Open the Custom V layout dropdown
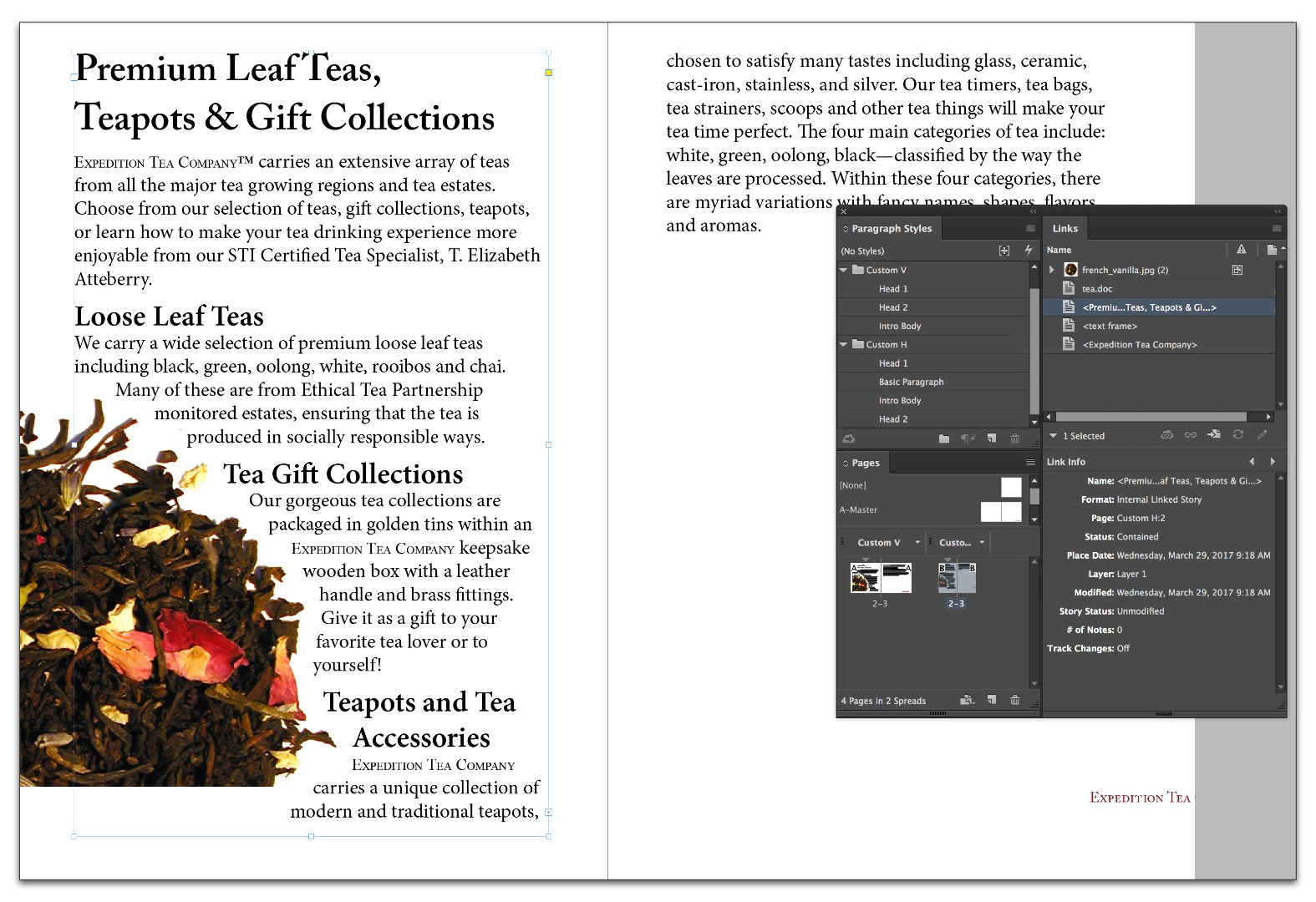1316x902 pixels. click(917, 542)
